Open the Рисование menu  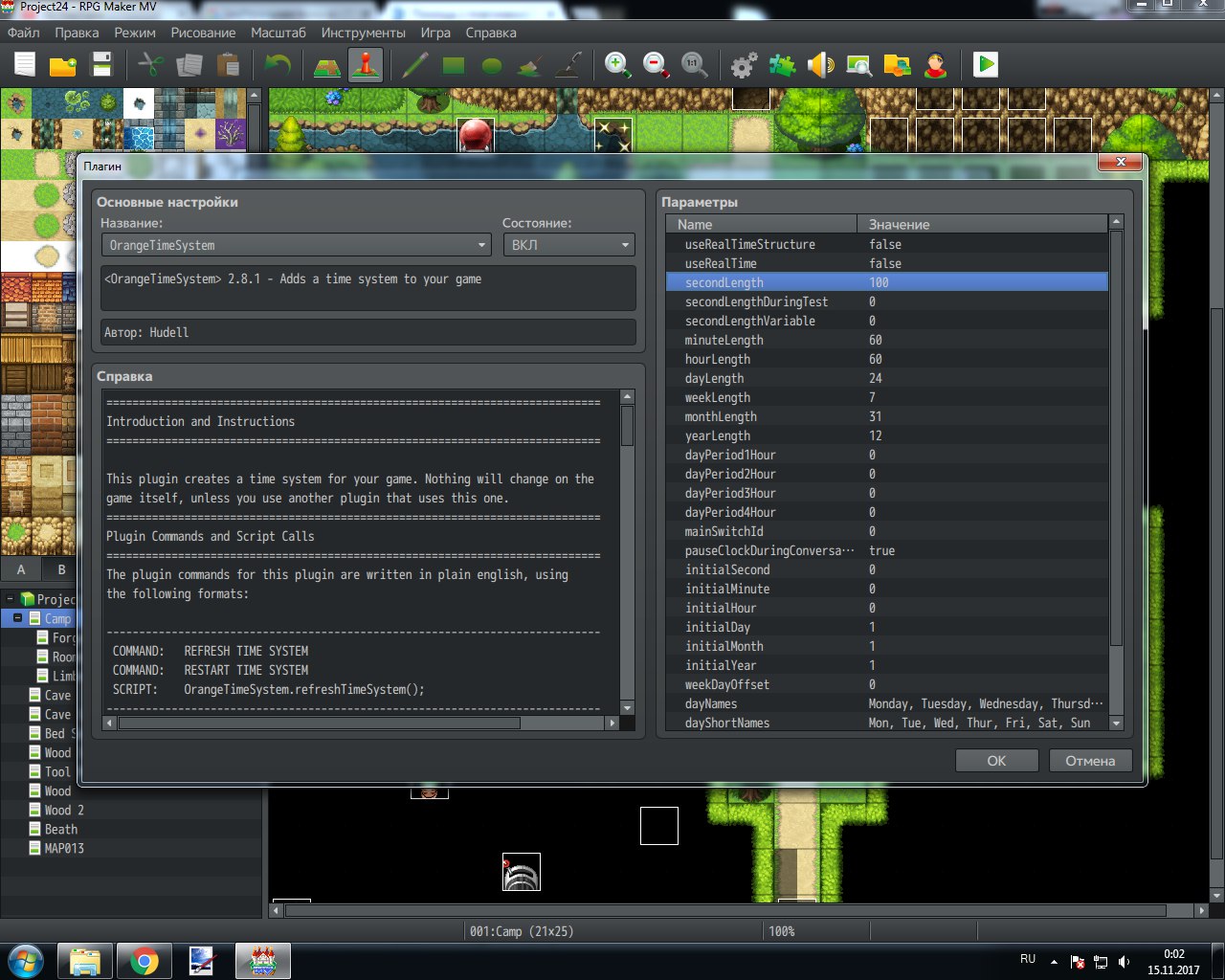(203, 33)
